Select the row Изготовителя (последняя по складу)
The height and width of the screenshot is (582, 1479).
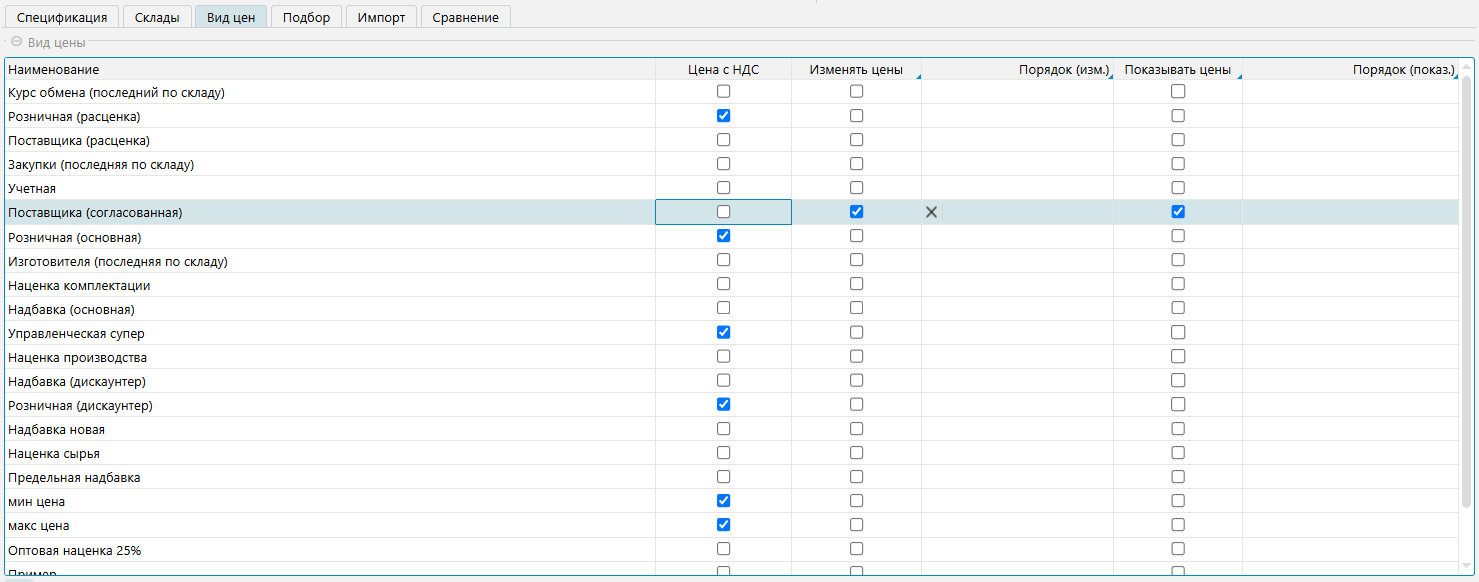(731, 260)
